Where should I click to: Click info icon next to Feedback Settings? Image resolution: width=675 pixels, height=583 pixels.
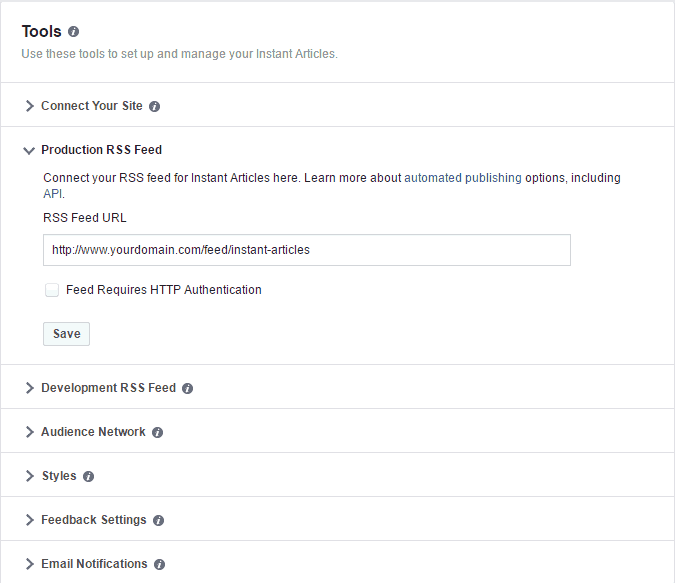(158, 521)
